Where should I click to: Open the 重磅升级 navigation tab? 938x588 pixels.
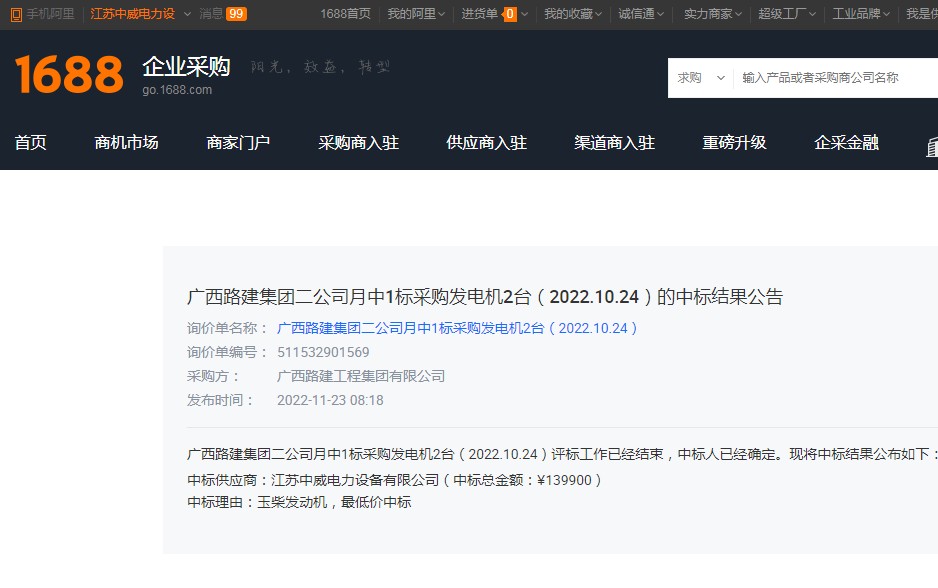point(734,142)
